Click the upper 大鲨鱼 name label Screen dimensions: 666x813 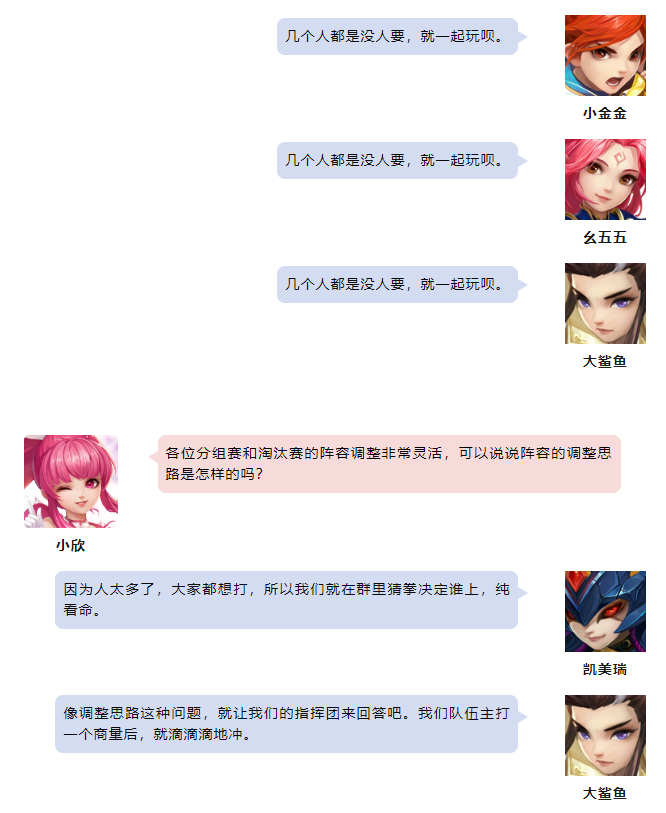click(605, 361)
